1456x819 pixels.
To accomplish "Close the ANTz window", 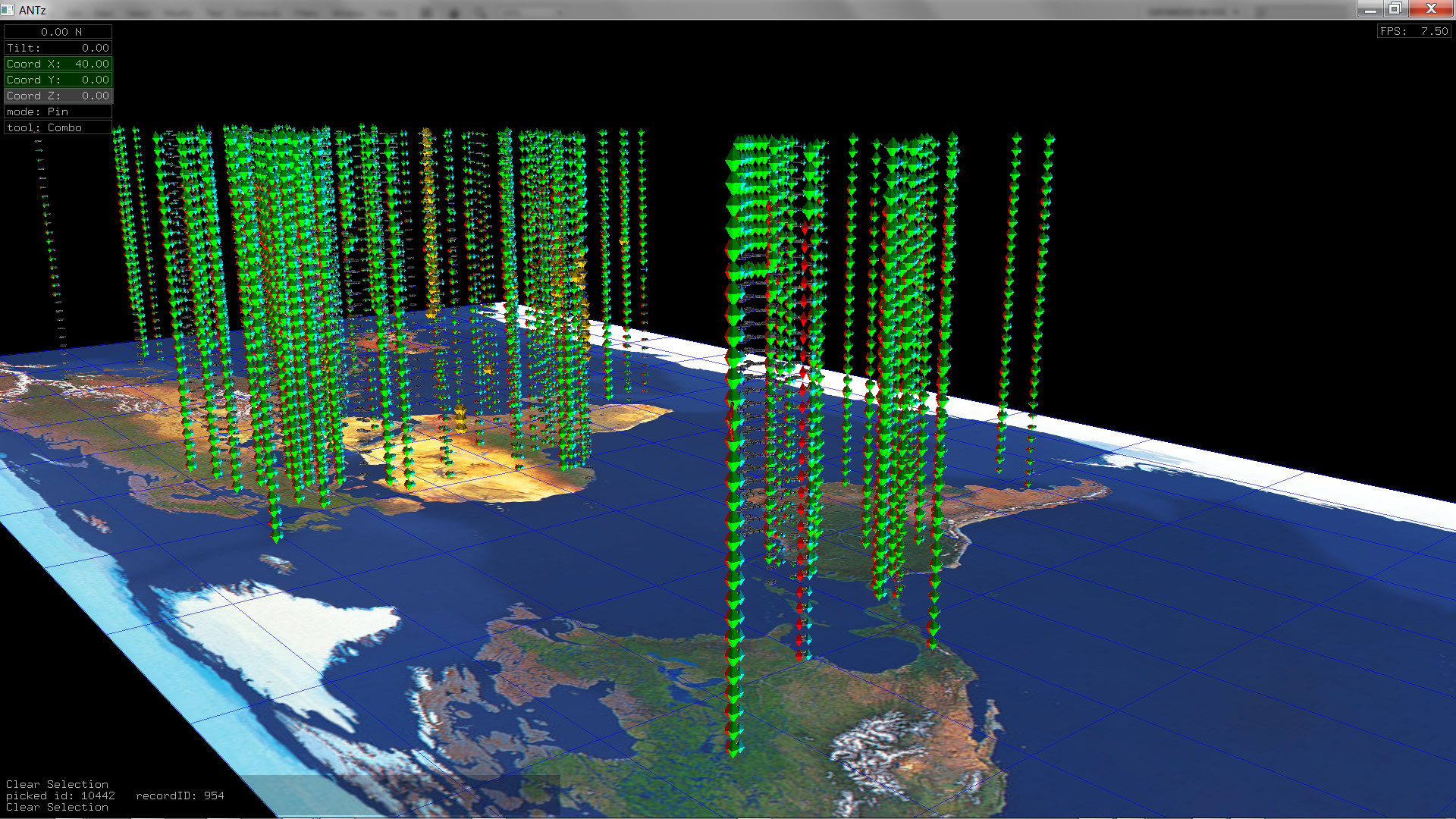I will [1431, 9].
